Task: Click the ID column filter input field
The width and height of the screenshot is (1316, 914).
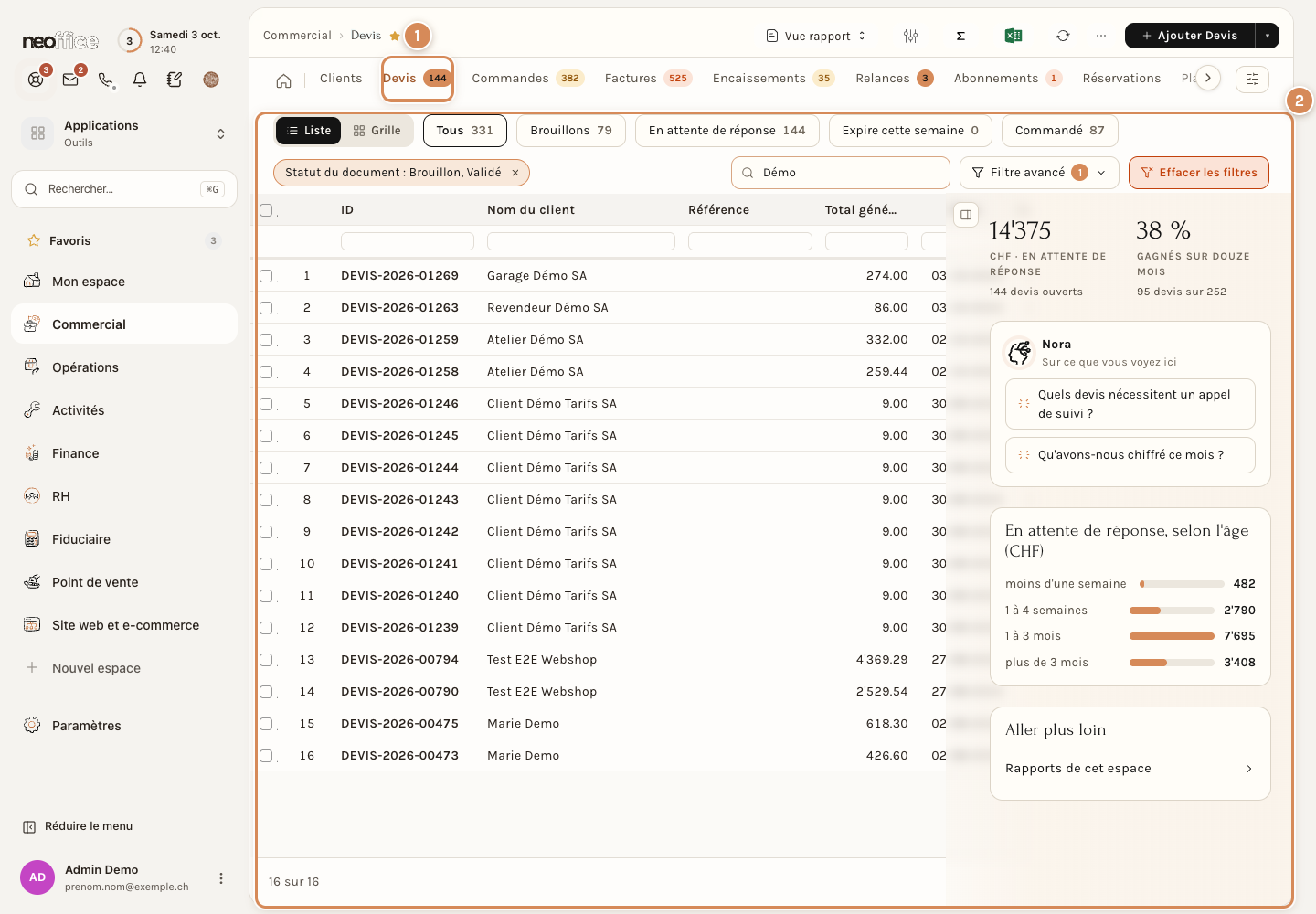Action: pyautogui.click(x=408, y=241)
